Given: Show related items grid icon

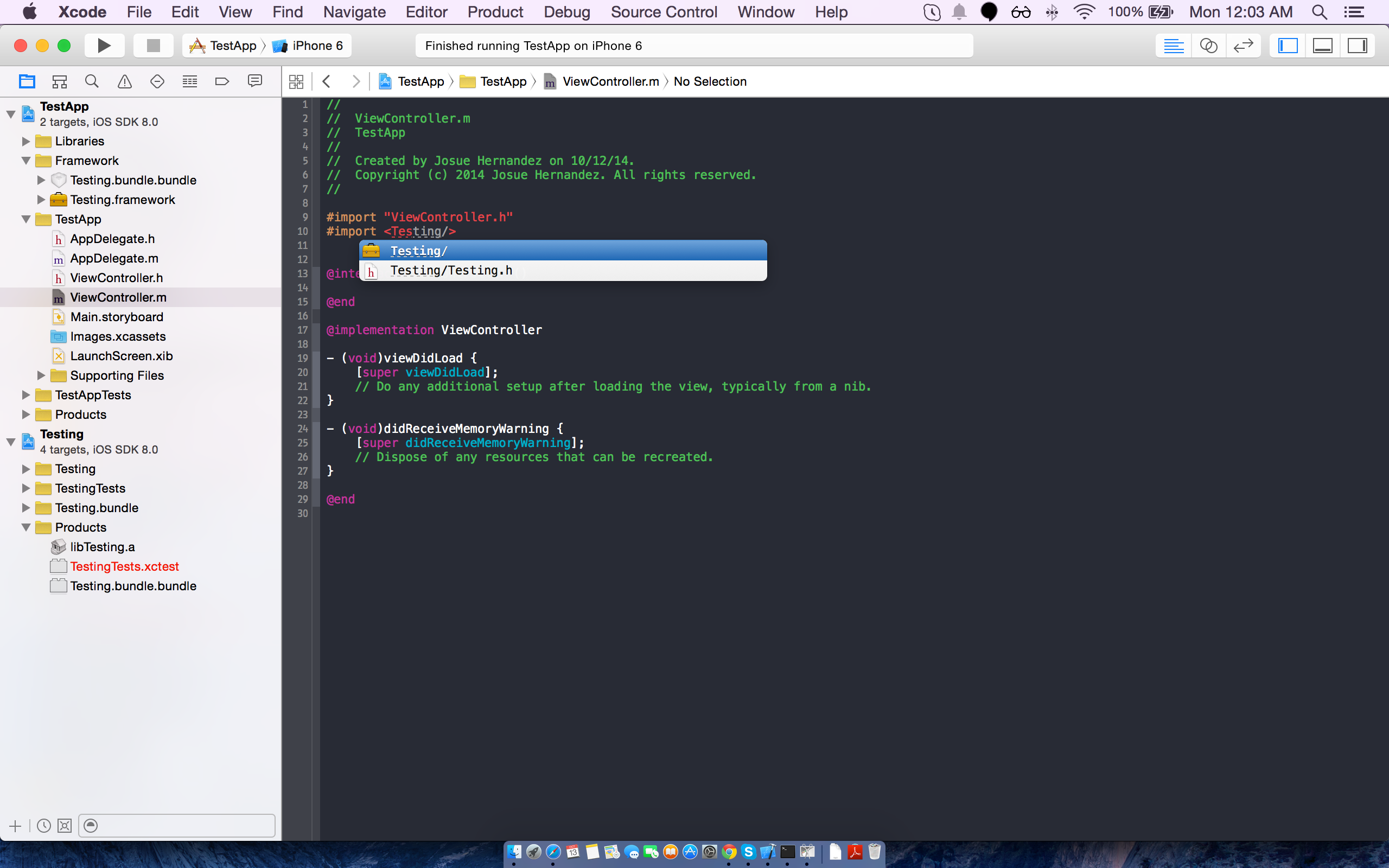Looking at the screenshot, I should (x=296, y=81).
